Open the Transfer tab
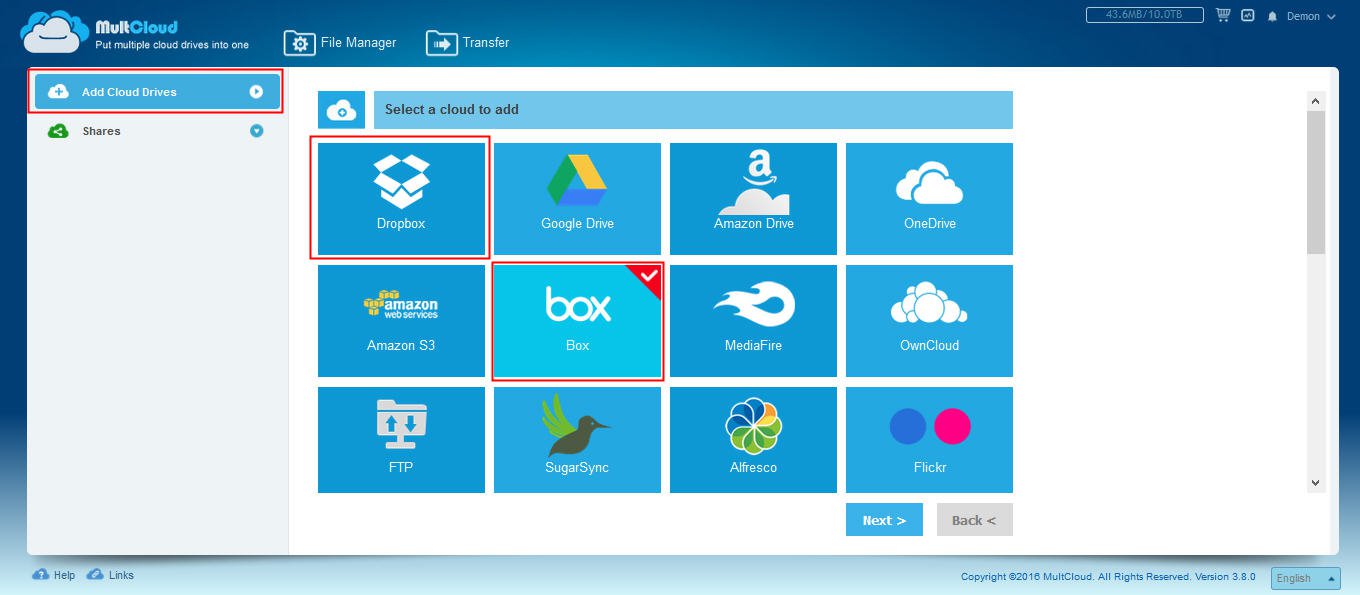The height and width of the screenshot is (595, 1360). pos(468,43)
